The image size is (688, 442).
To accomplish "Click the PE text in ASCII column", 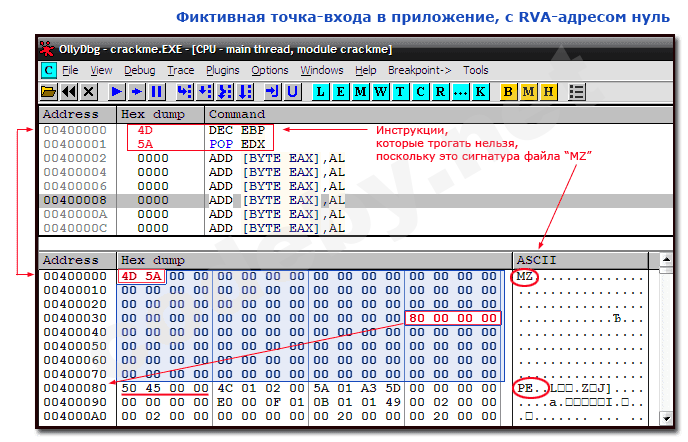I will [x=525, y=388].
